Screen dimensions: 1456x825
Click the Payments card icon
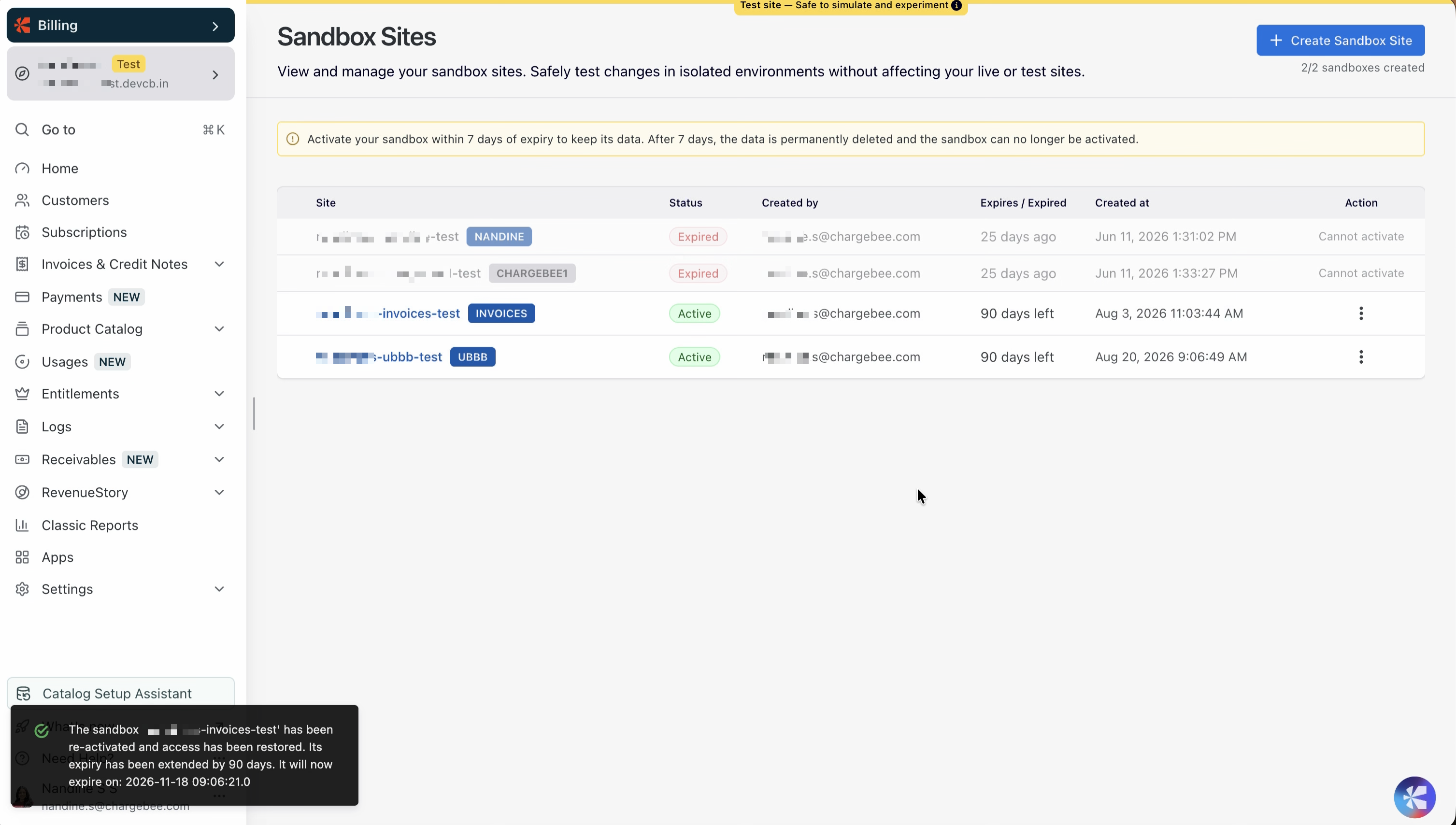22,297
